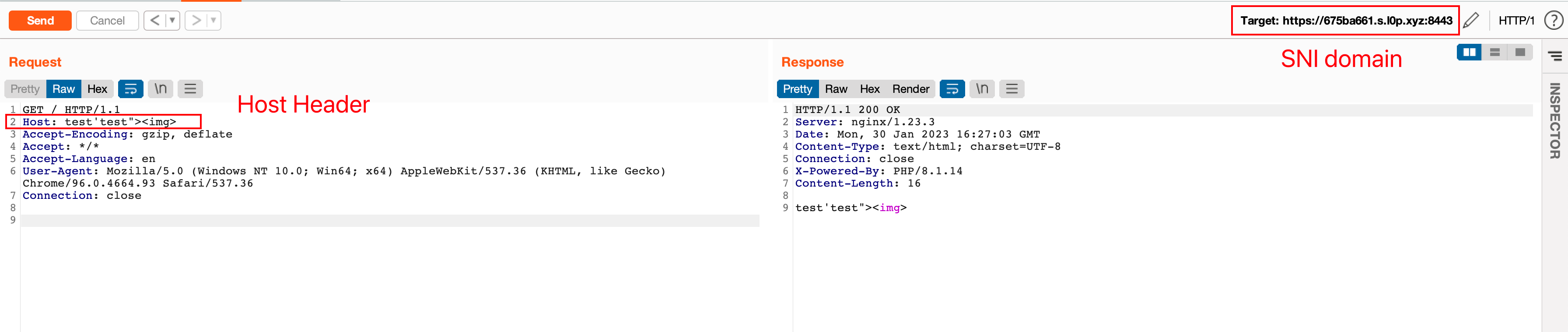The image size is (1568, 332).
Task: Toggle word wrap in Response panel
Action: click(952, 89)
